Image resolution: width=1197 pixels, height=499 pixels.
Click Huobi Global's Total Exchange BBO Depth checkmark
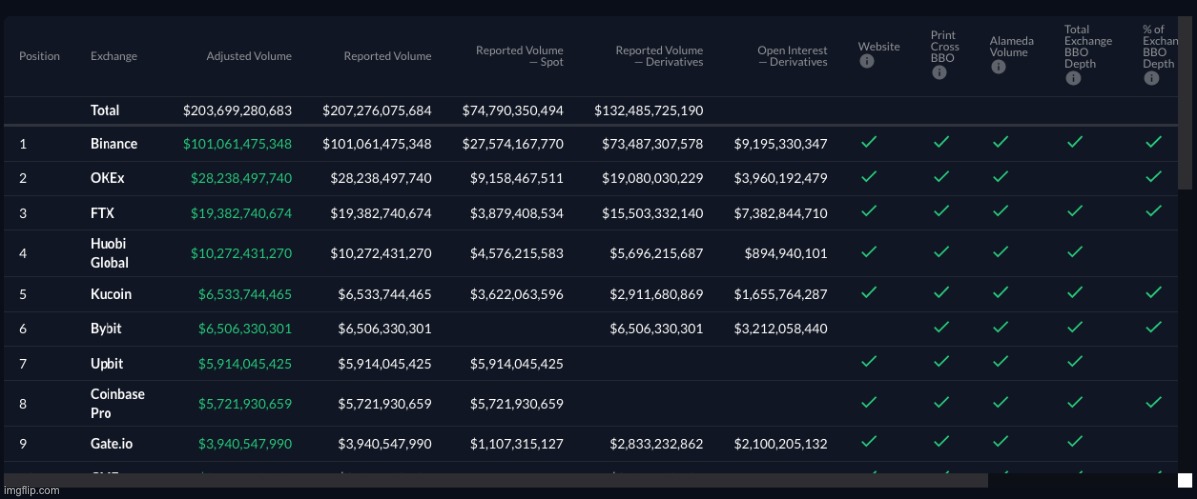pos(1075,252)
